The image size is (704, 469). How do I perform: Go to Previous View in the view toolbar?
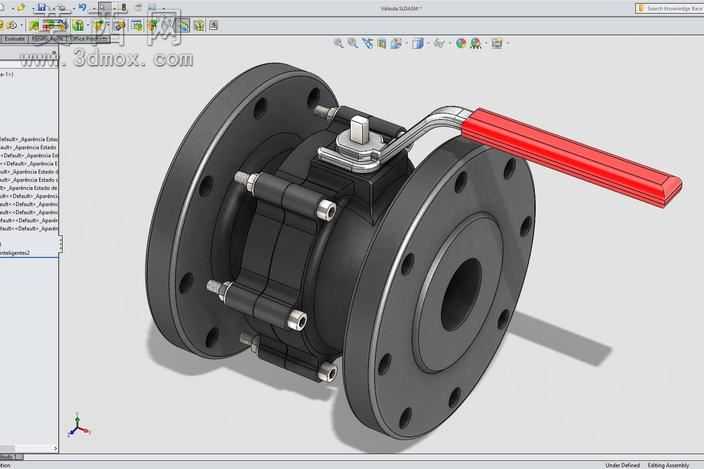(368, 43)
